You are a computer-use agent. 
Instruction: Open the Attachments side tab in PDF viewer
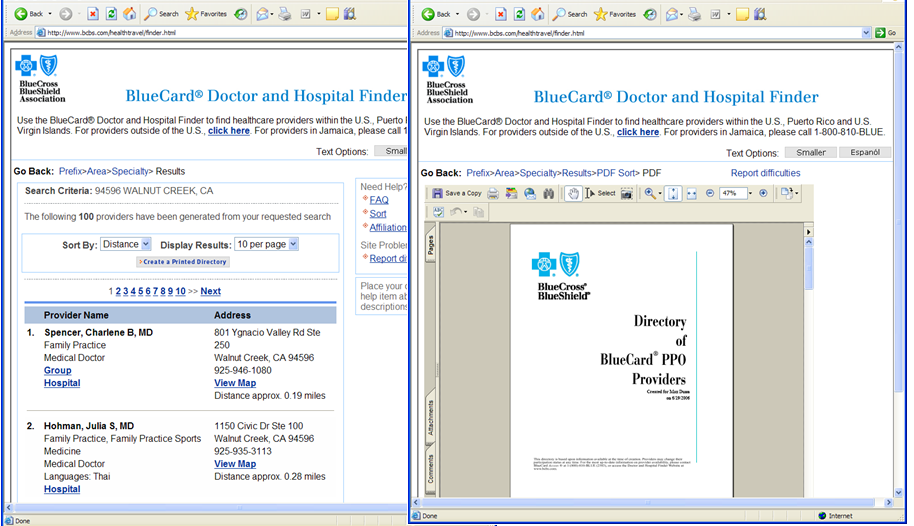tap(431, 418)
